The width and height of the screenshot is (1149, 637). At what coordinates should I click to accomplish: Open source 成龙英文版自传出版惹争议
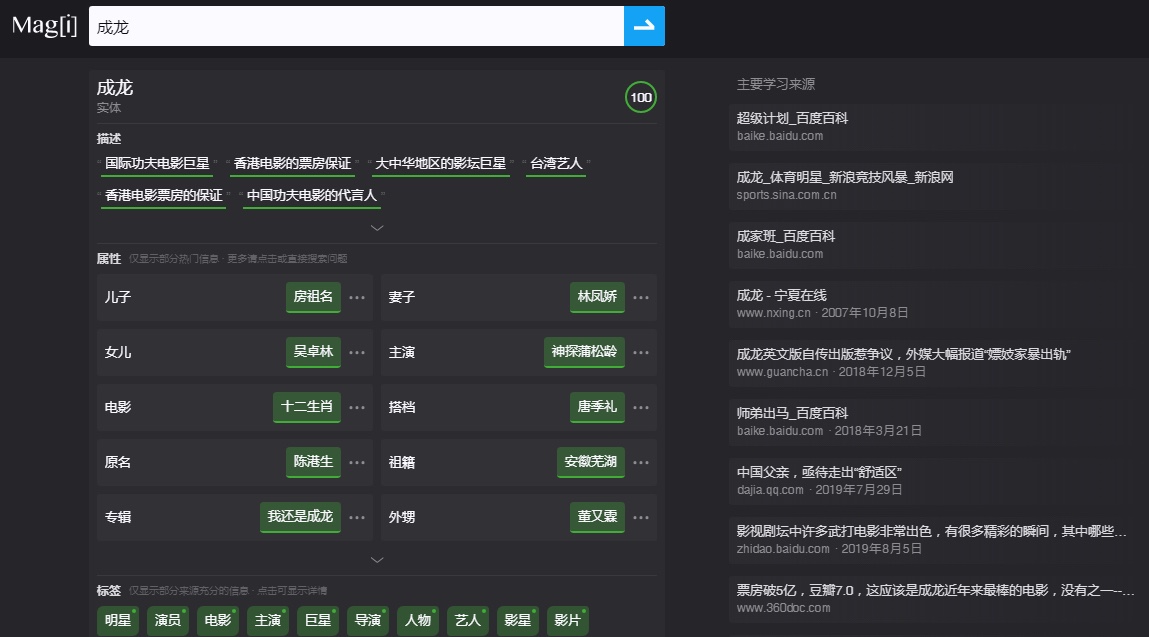[x=904, y=355]
